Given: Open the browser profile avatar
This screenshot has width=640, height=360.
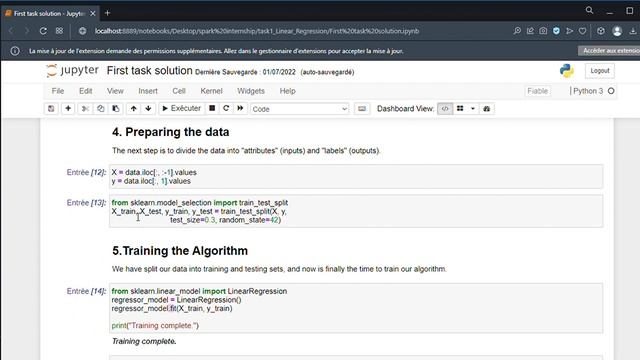Looking at the screenshot, I should point(617,31).
